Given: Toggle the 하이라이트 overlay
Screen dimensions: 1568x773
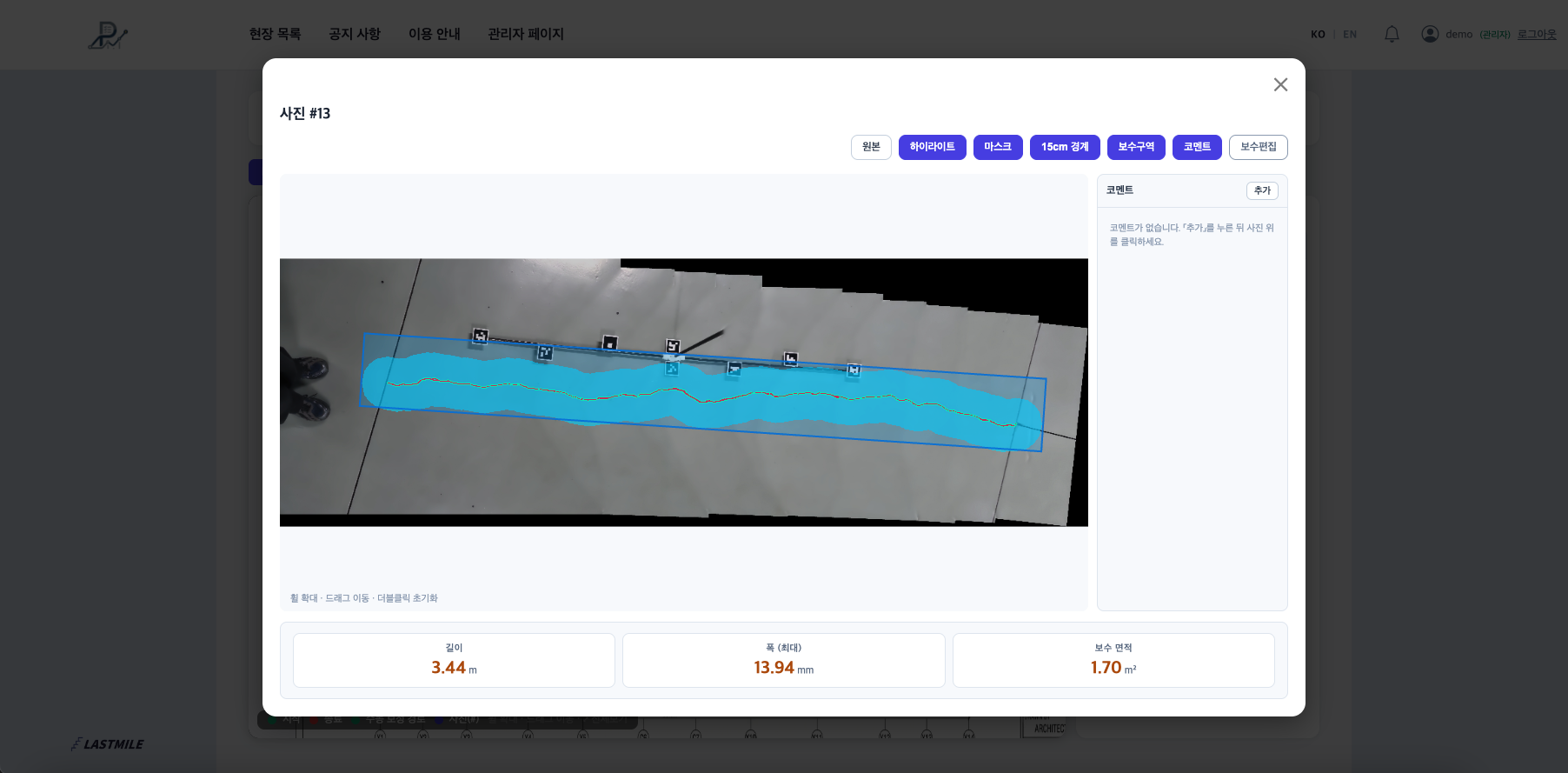Looking at the screenshot, I should pyautogui.click(x=933, y=147).
